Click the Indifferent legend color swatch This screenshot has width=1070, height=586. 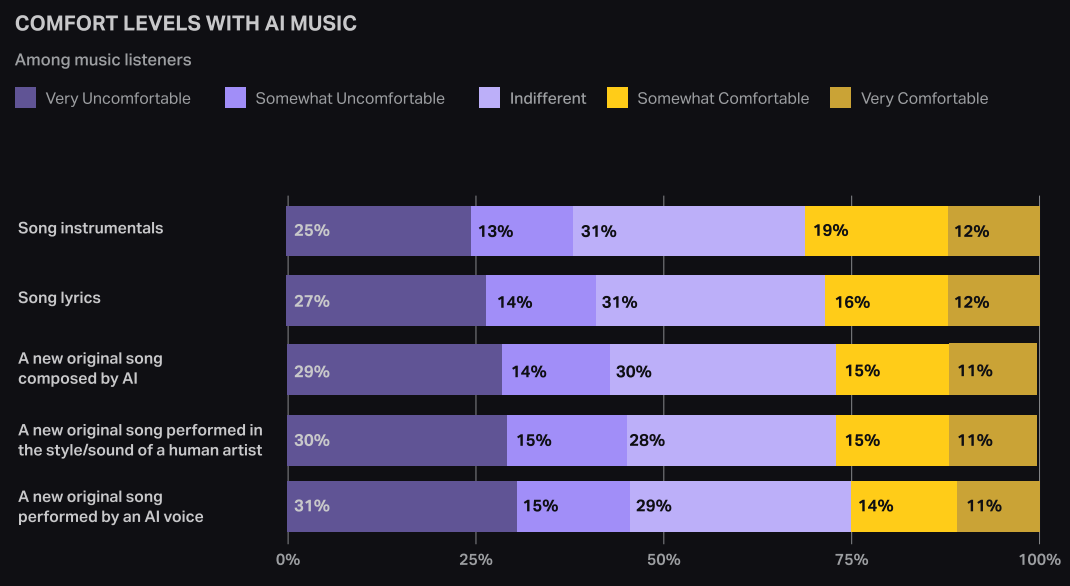point(490,98)
